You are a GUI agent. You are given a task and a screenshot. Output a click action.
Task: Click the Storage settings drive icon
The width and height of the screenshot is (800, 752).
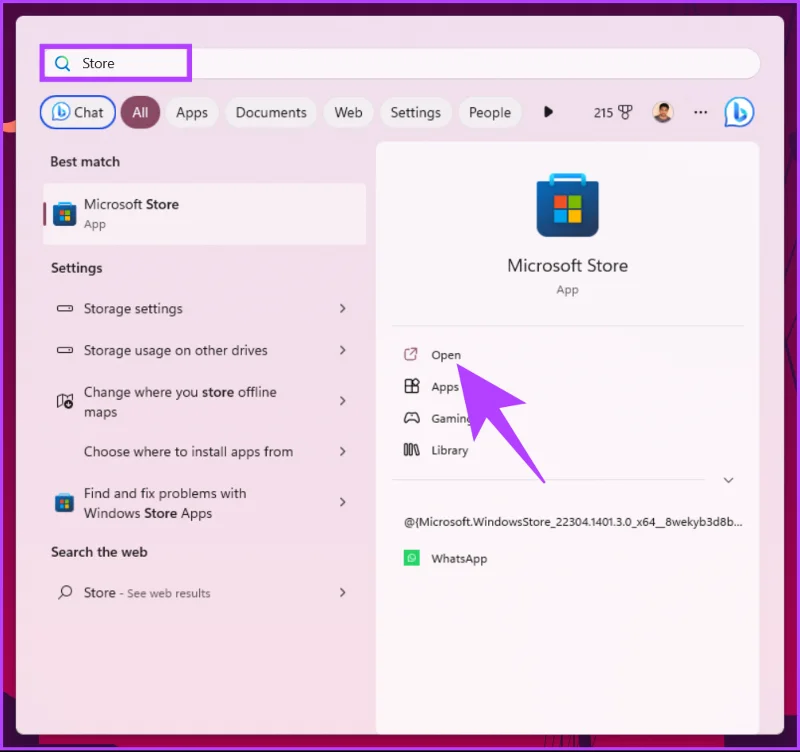point(65,308)
